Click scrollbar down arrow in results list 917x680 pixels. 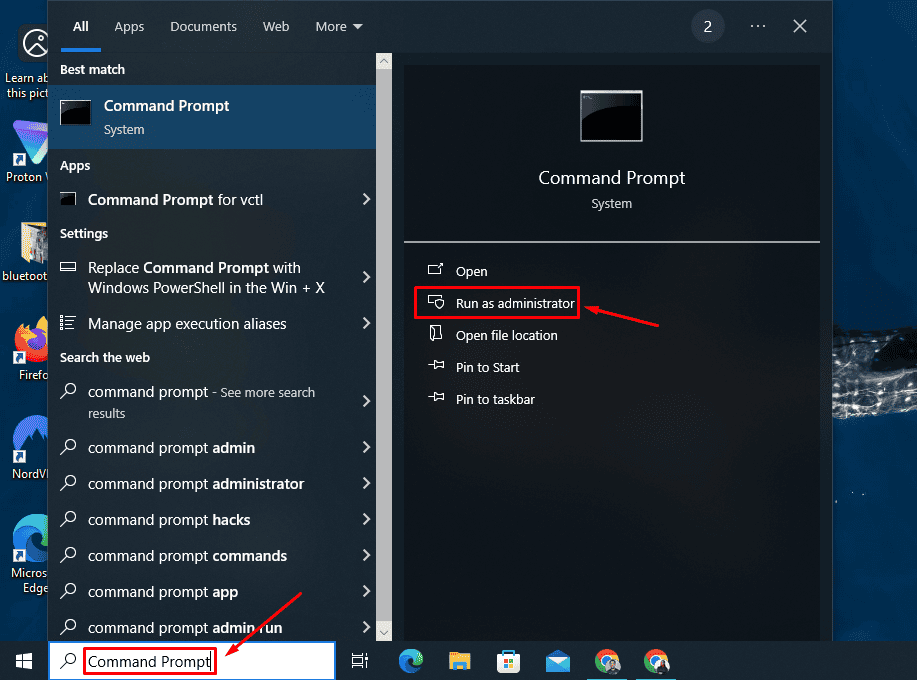[384, 633]
